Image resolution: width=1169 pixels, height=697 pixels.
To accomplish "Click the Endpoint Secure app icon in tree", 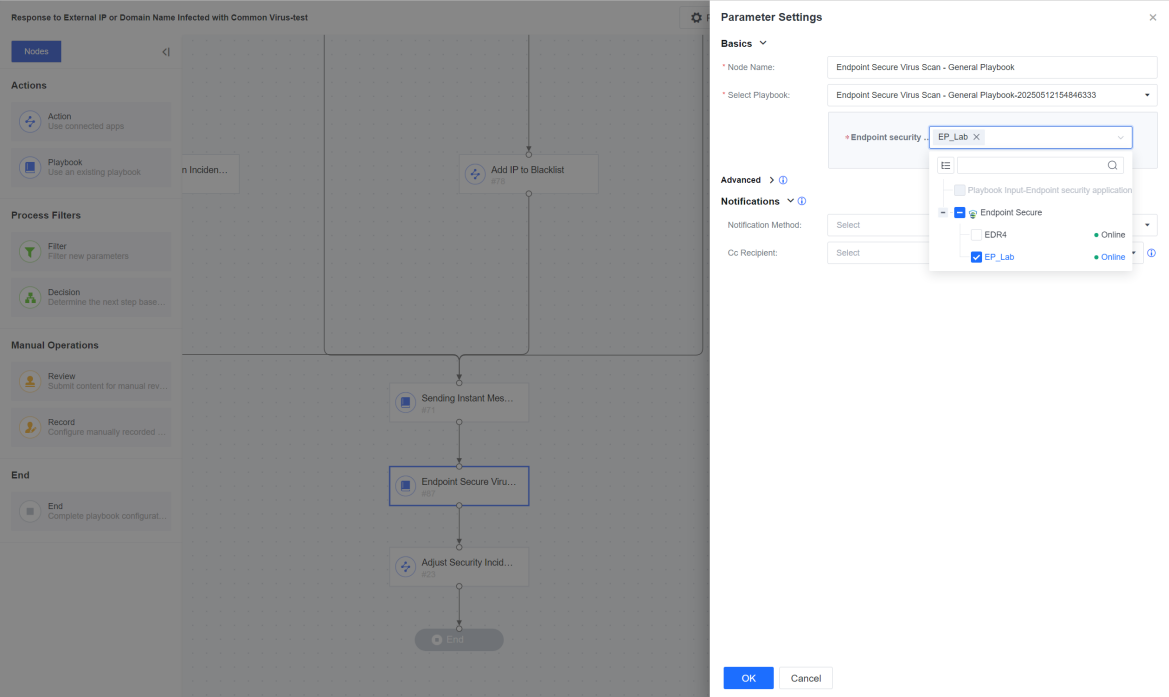I will pos(973,214).
